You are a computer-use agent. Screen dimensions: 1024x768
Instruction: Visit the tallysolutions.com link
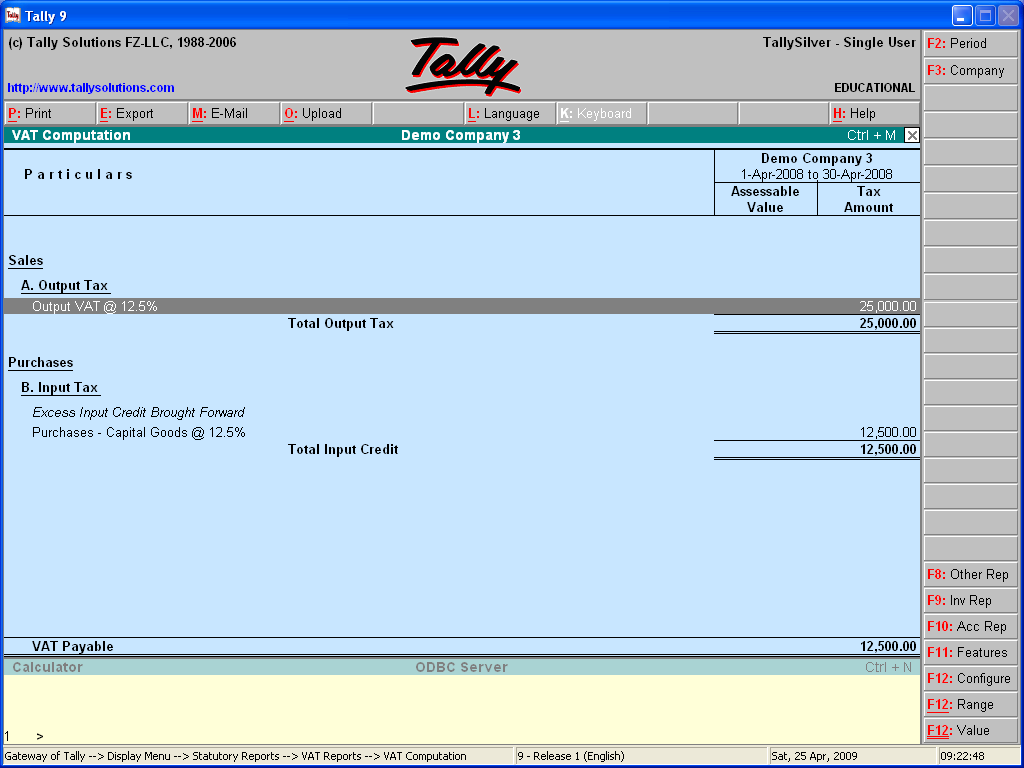tap(91, 88)
